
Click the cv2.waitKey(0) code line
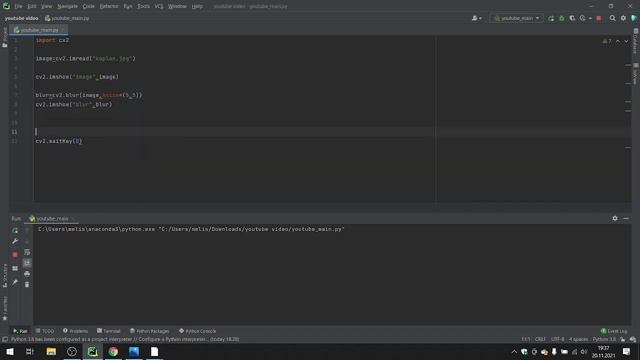[59, 141]
